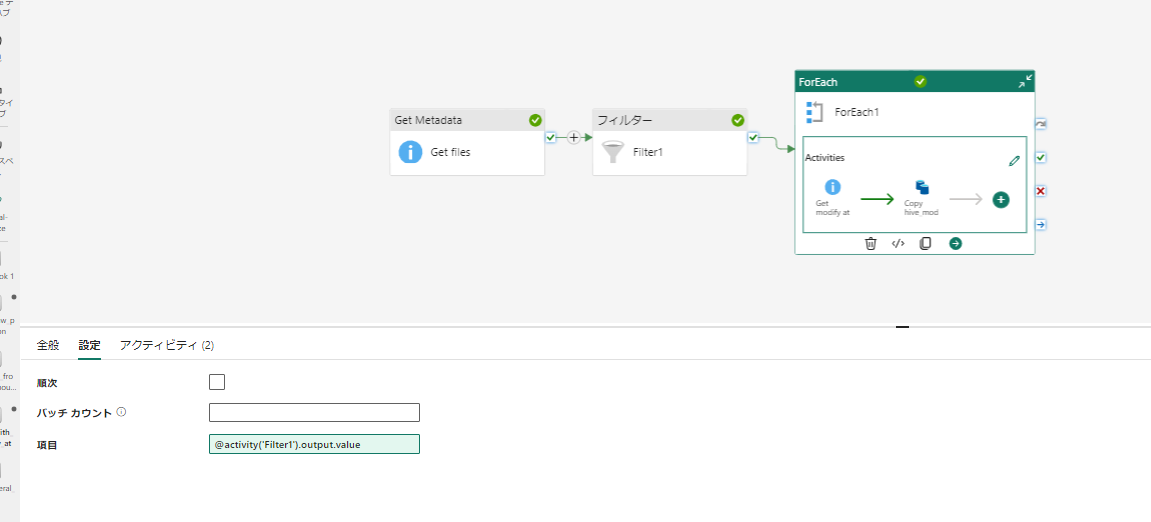1151x522 pixels.
Task: Switch to the 設定 tab
Action: pyautogui.click(x=90, y=345)
